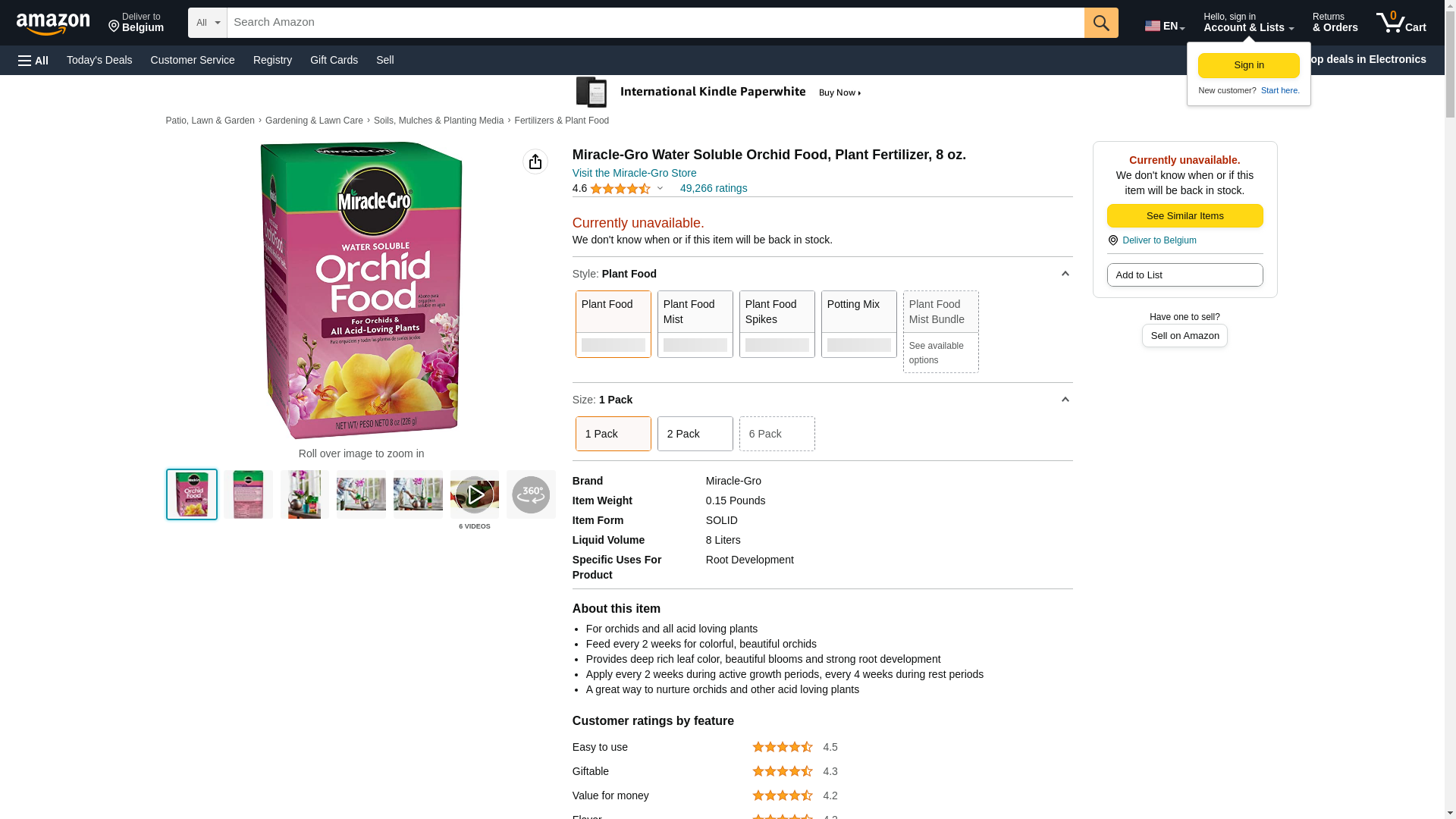Choose the Potting Mix style option
1456x819 pixels.
coord(859,324)
